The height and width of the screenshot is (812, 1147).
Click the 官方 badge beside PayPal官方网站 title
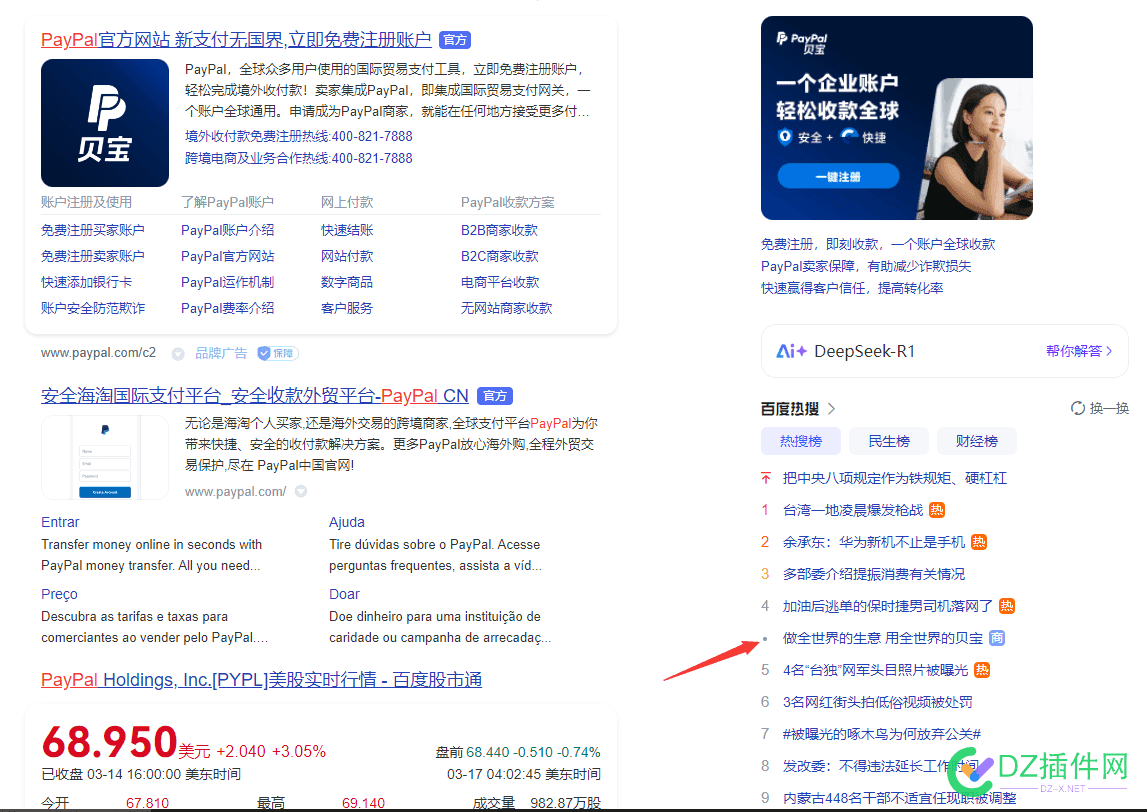pos(455,40)
